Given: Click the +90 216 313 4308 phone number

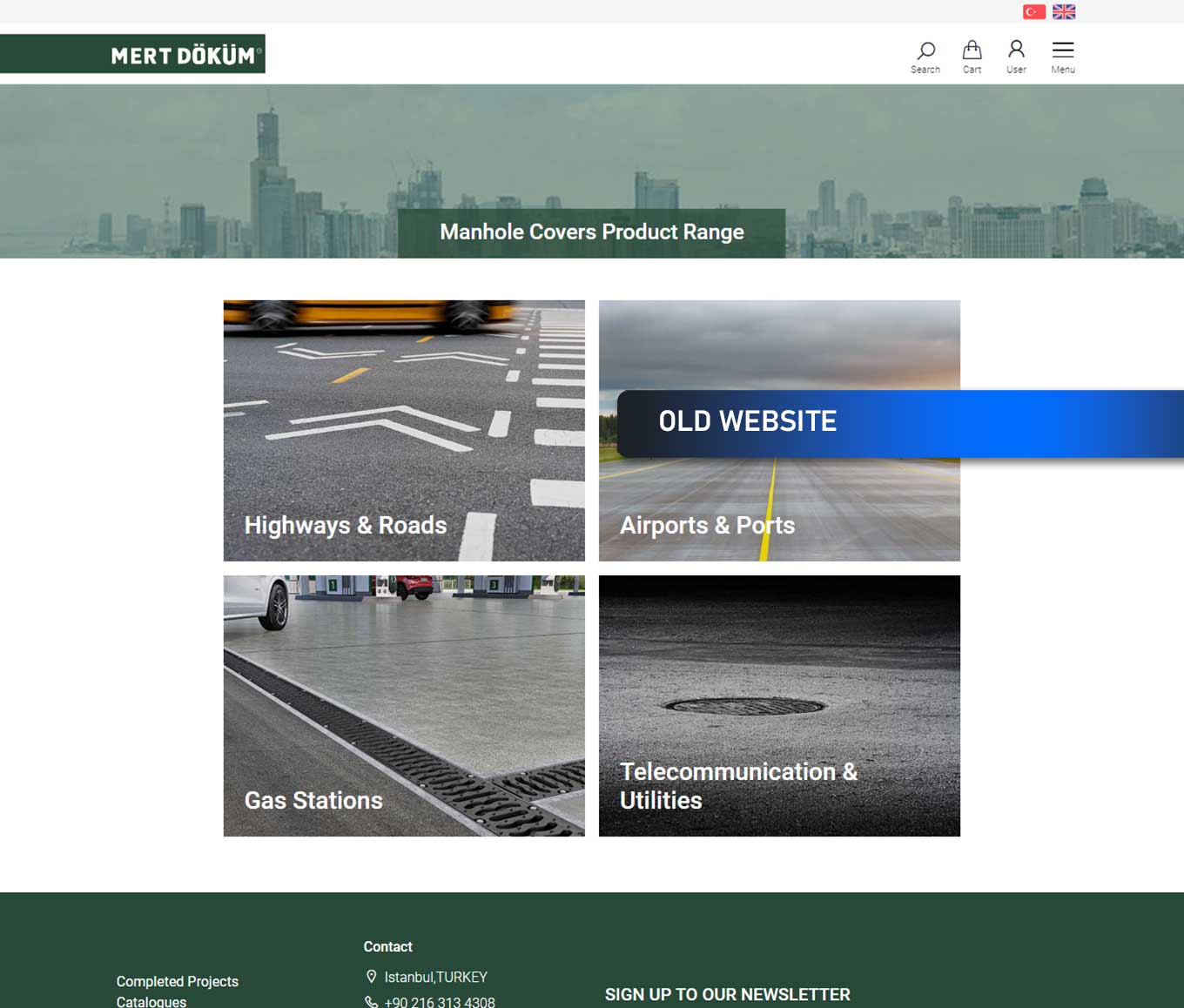Looking at the screenshot, I should tap(440, 1002).
